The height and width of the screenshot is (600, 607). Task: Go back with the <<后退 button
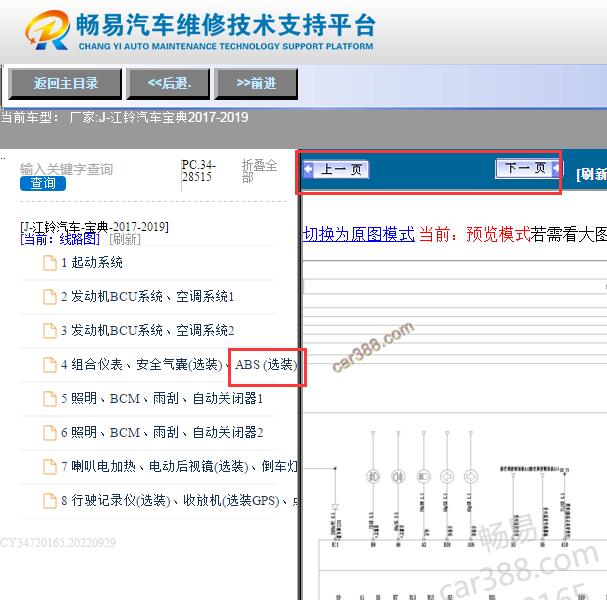coord(168,84)
